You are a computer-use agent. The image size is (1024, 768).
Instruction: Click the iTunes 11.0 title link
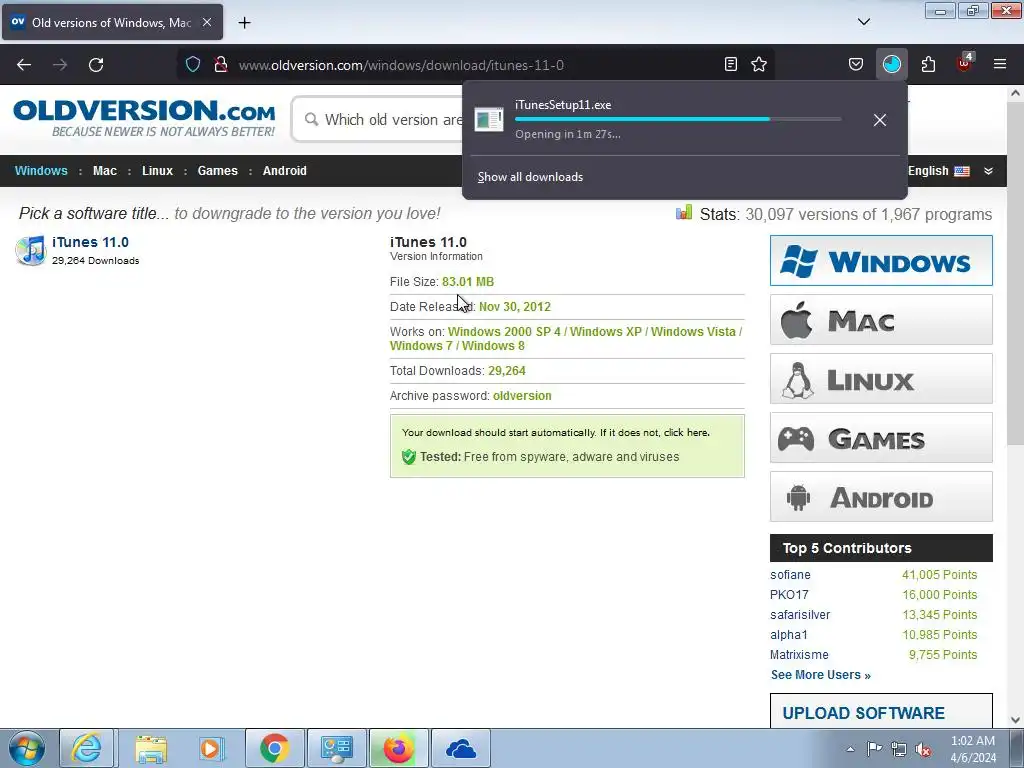(90, 242)
